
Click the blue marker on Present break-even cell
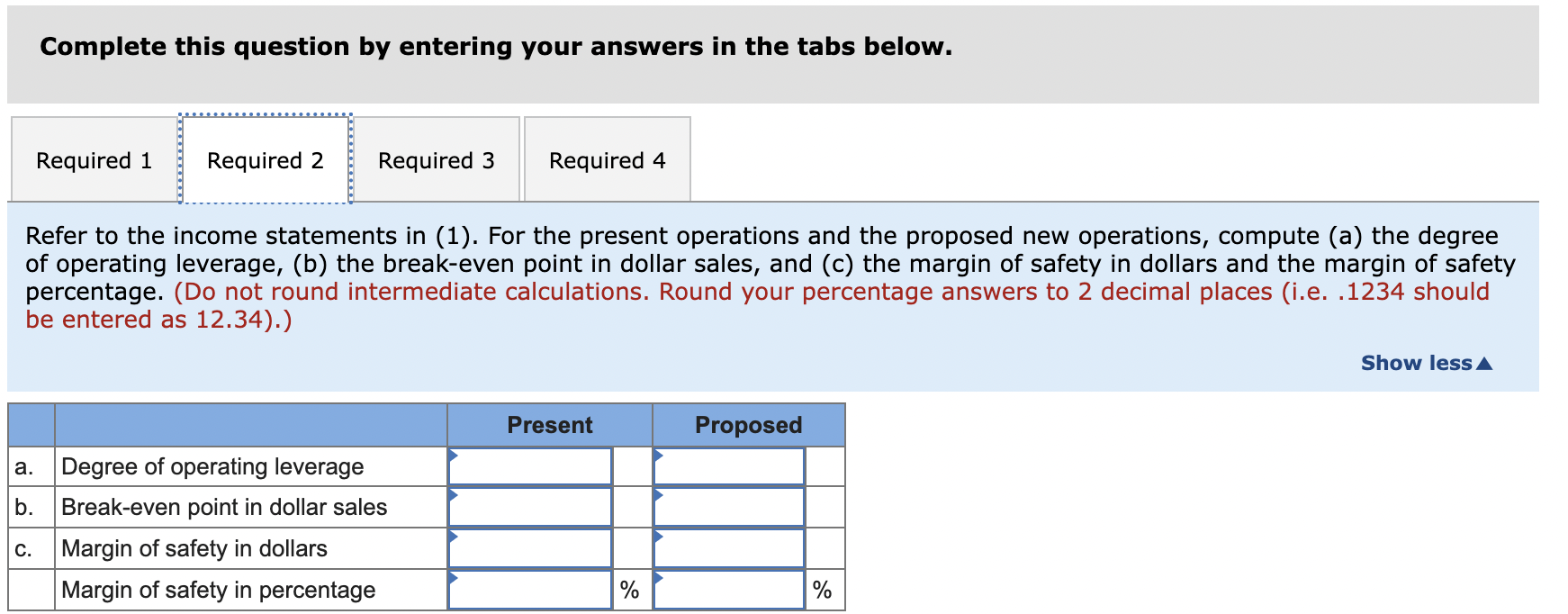[455, 496]
